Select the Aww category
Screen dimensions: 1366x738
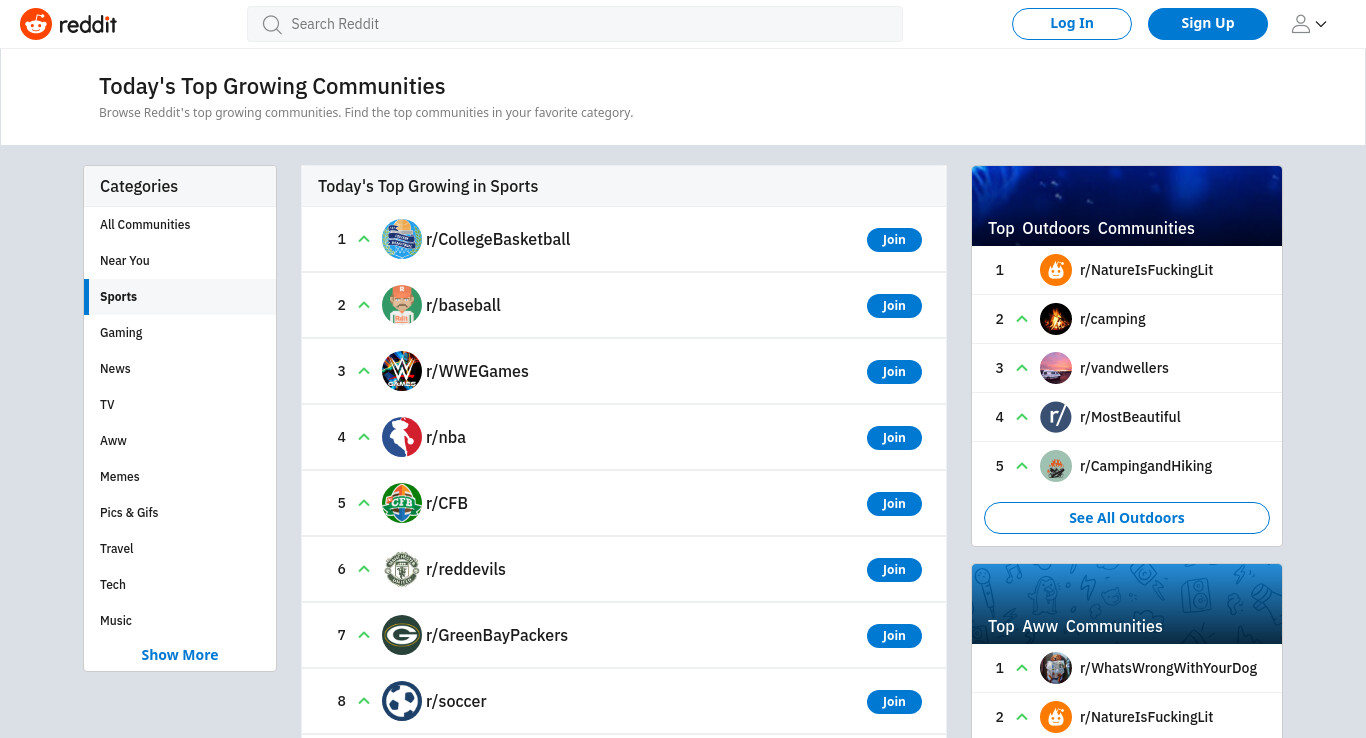[x=180, y=441]
